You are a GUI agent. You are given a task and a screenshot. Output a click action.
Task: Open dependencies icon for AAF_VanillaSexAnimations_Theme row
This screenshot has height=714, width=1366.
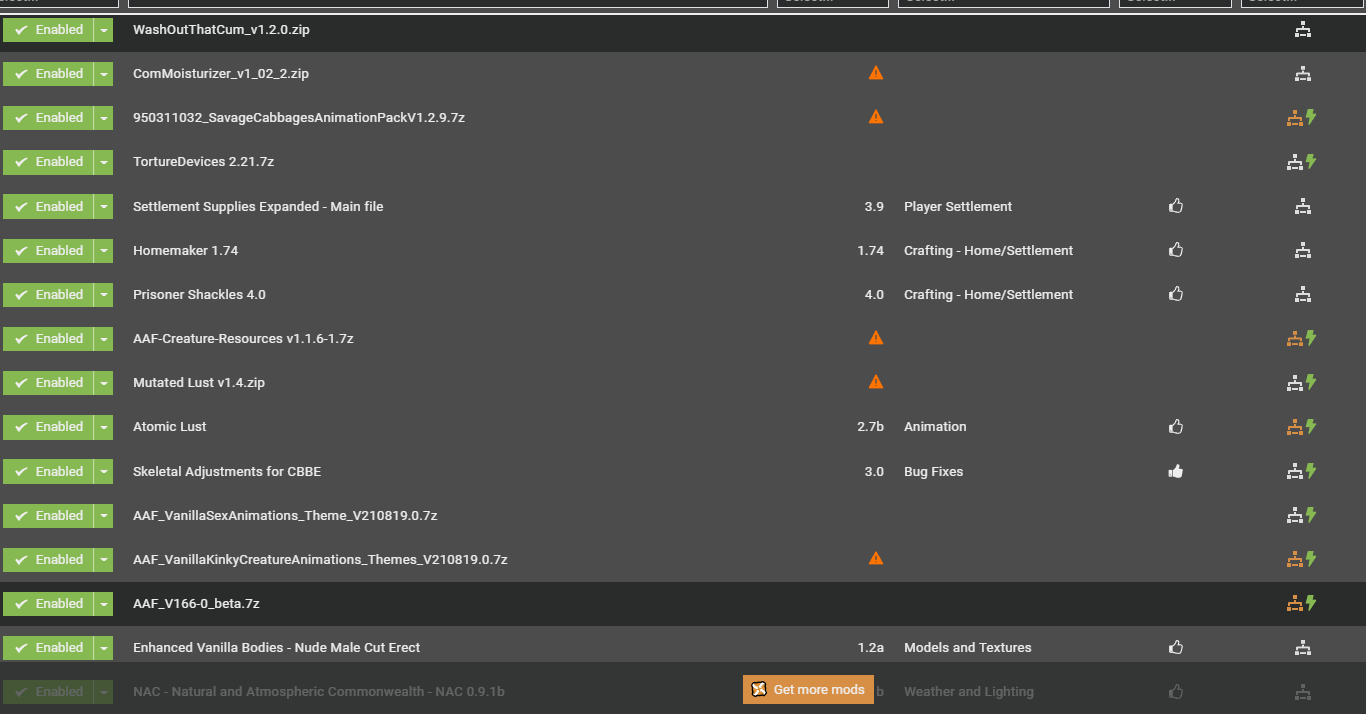[x=1294, y=516]
